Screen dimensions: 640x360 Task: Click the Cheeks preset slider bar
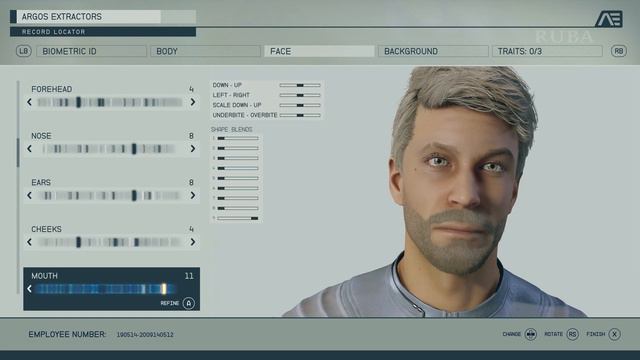[x=110, y=242]
